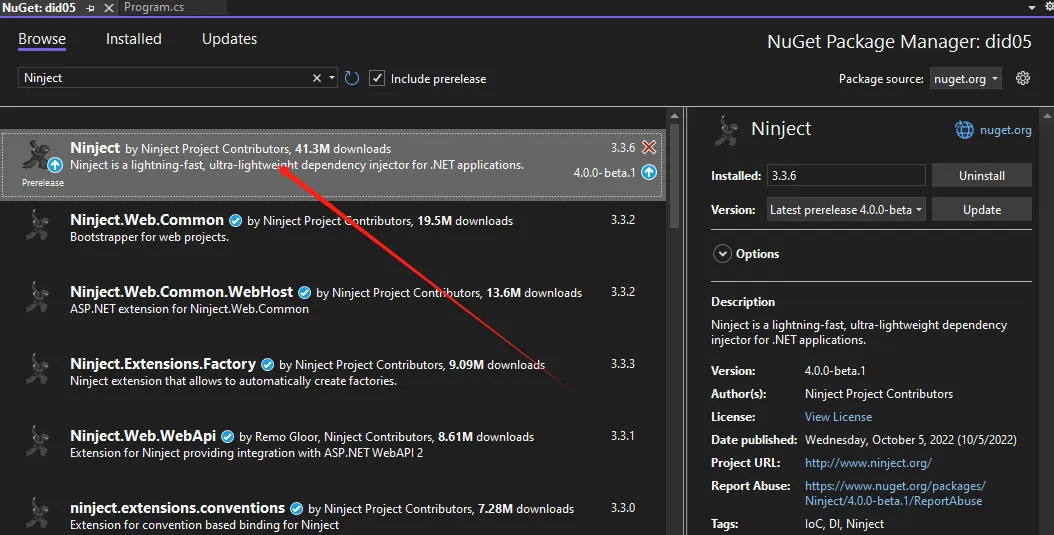Open the Report Abuse link
Image resolution: width=1054 pixels, height=535 pixels.
coord(895,493)
